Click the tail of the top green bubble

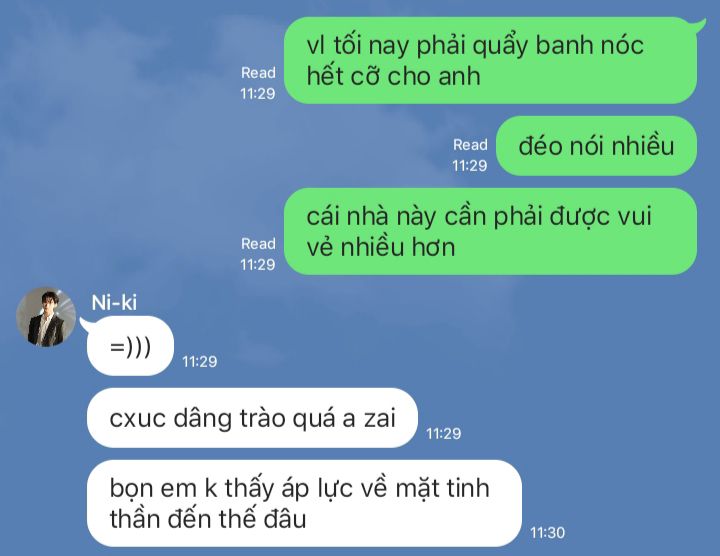(699, 25)
